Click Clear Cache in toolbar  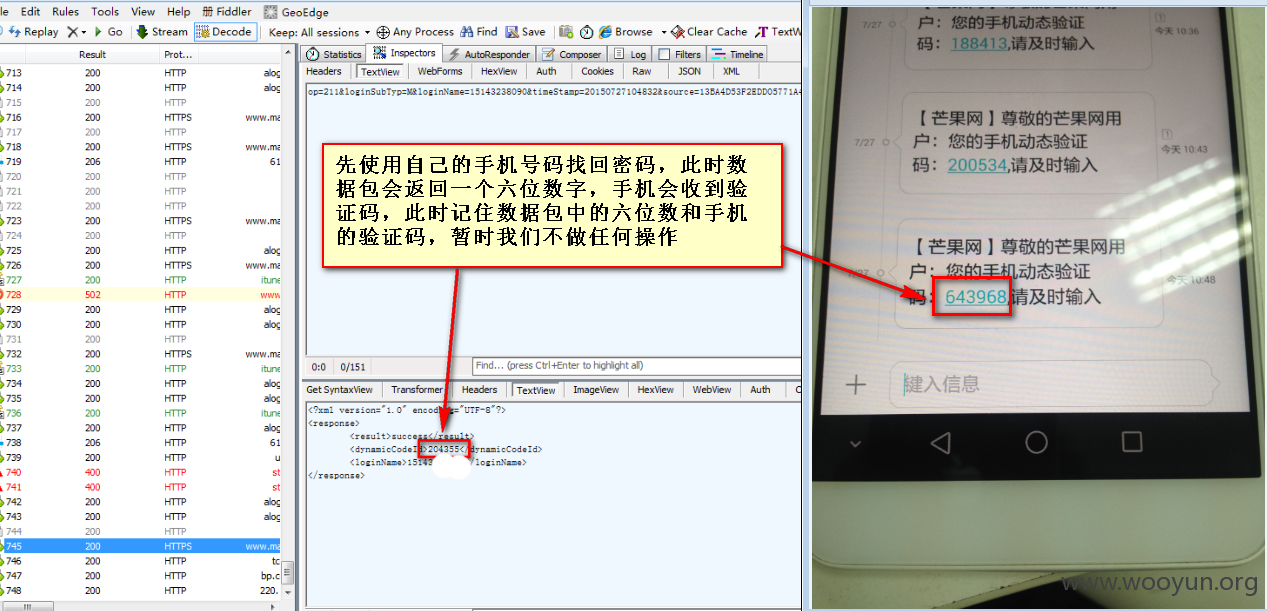(709, 32)
